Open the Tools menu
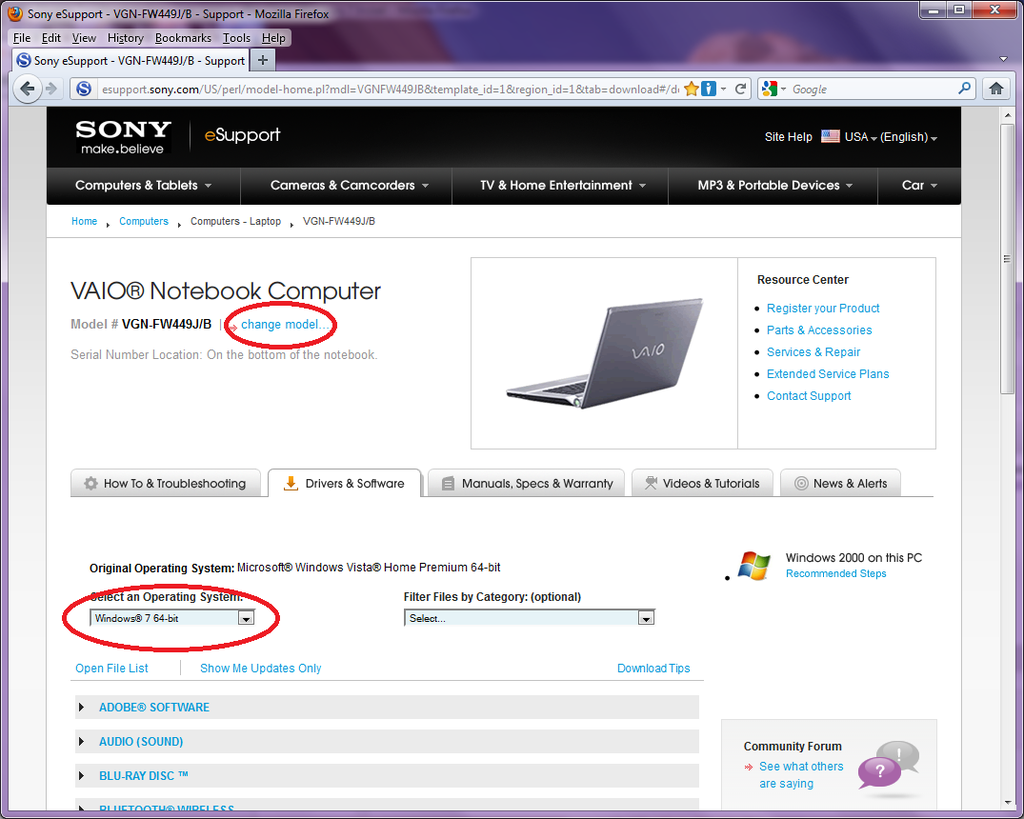1024x819 pixels. [236, 38]
